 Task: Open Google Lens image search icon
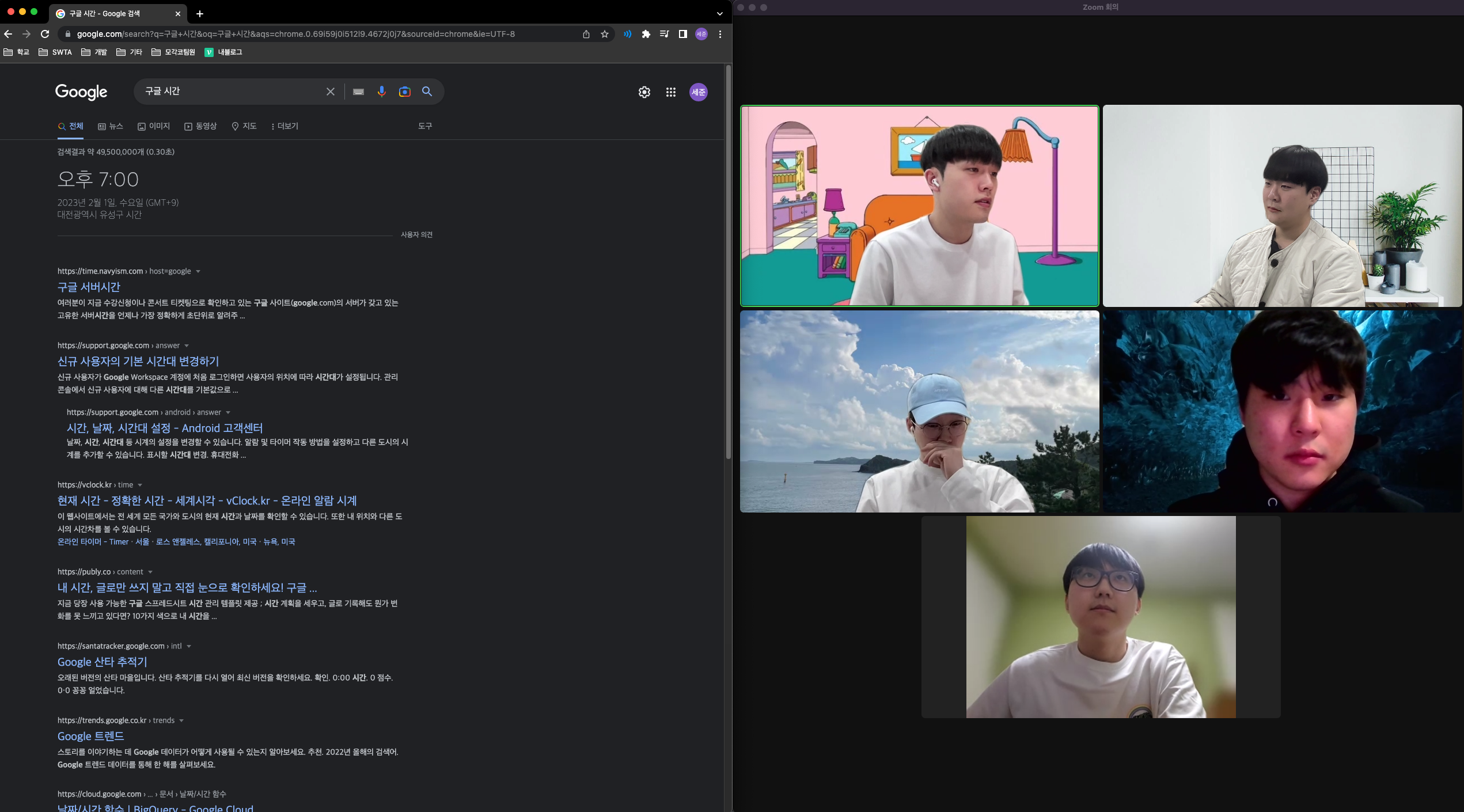tap(405, 92)
